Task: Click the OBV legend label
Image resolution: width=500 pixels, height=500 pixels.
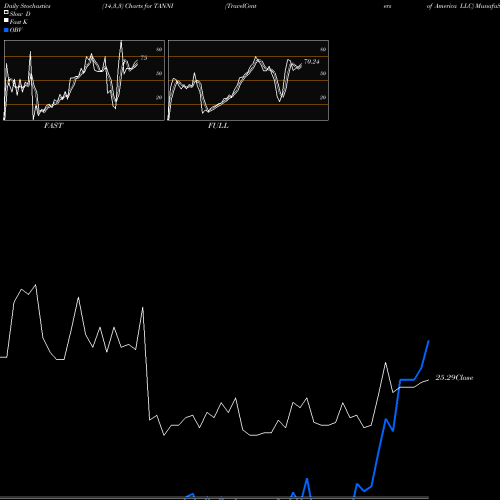Action: (16, 30)
